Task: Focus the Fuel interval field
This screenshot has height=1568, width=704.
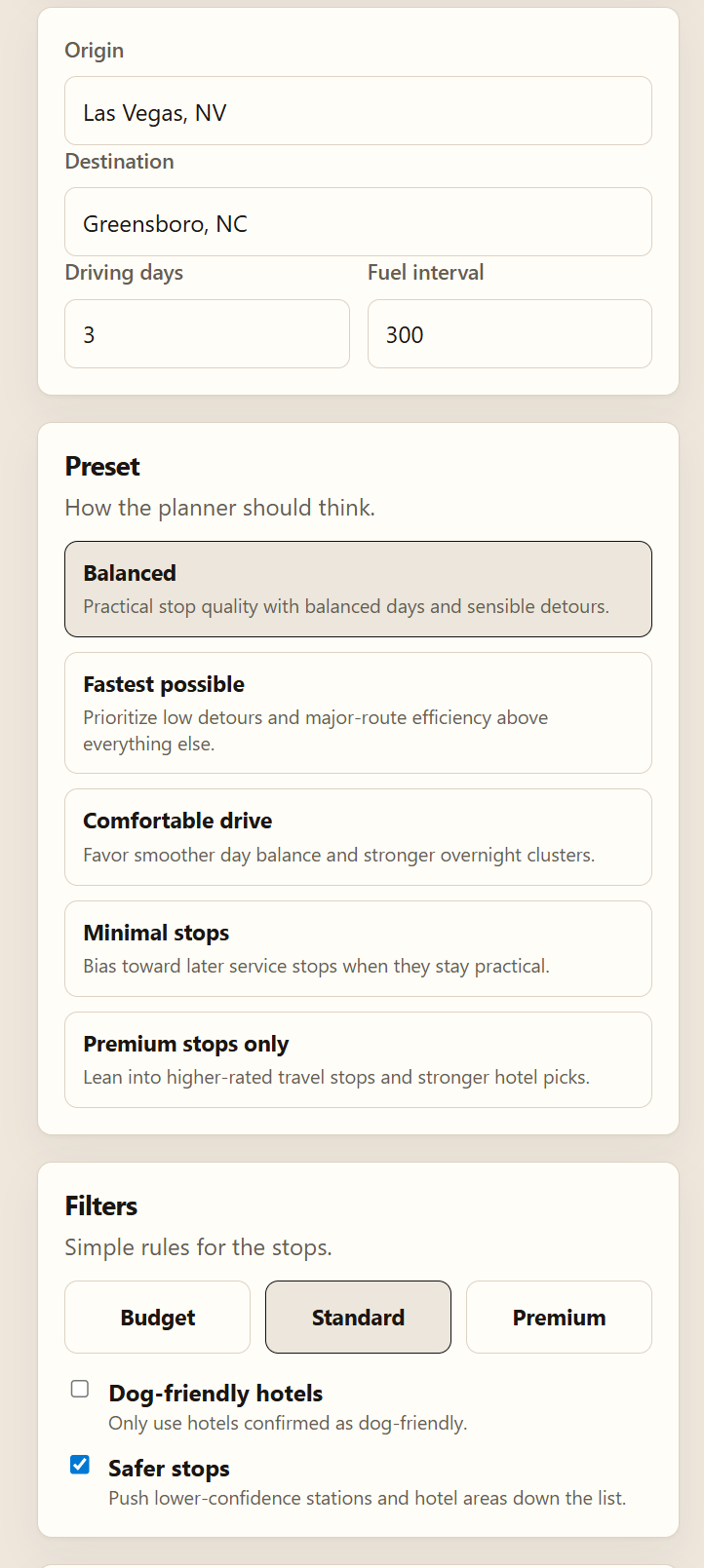Action: click(x=509, y=334)
